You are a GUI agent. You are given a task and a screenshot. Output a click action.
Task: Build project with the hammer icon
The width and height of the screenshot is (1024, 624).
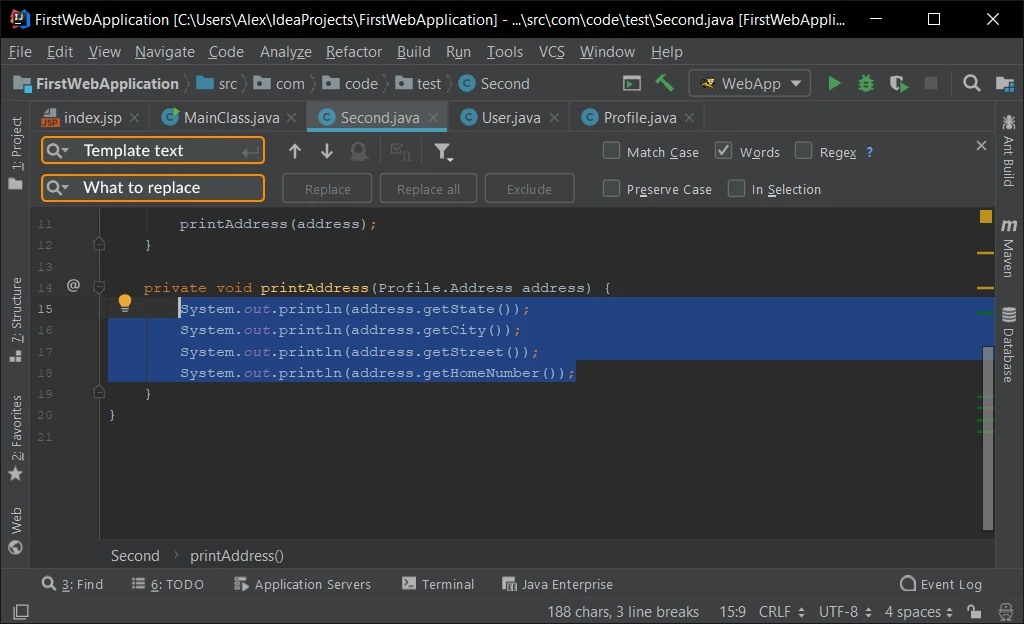tap(664, 84)
